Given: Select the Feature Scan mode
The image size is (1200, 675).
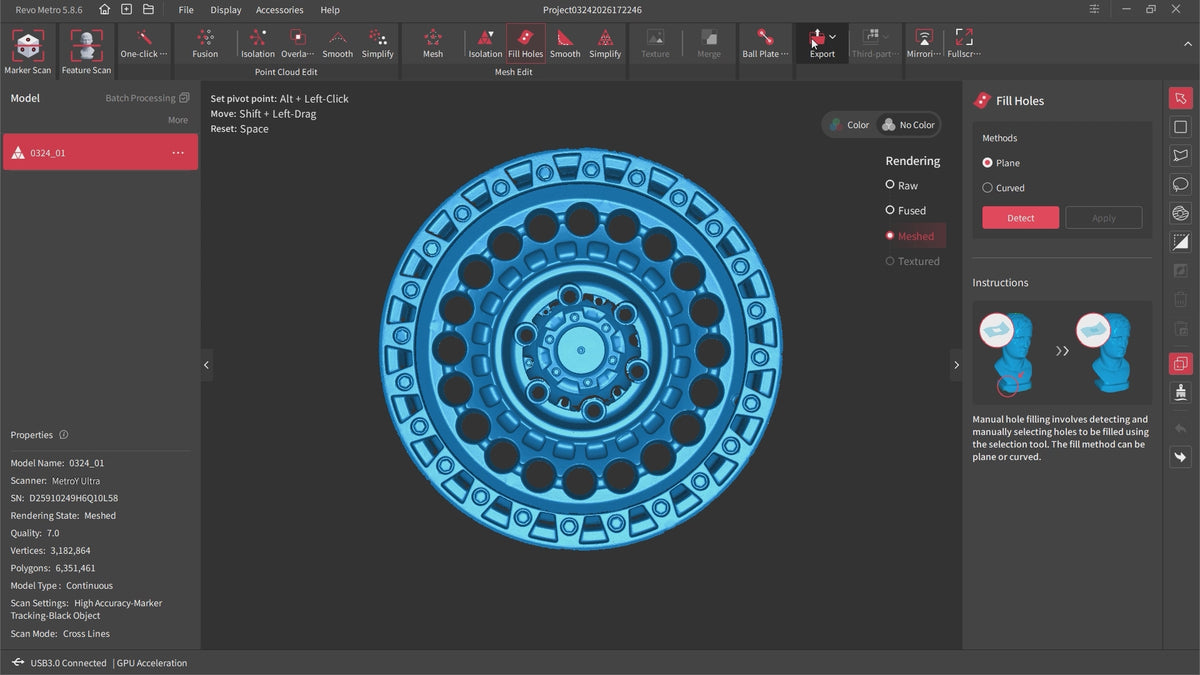Looking at the screenshot, I should 86,46.
